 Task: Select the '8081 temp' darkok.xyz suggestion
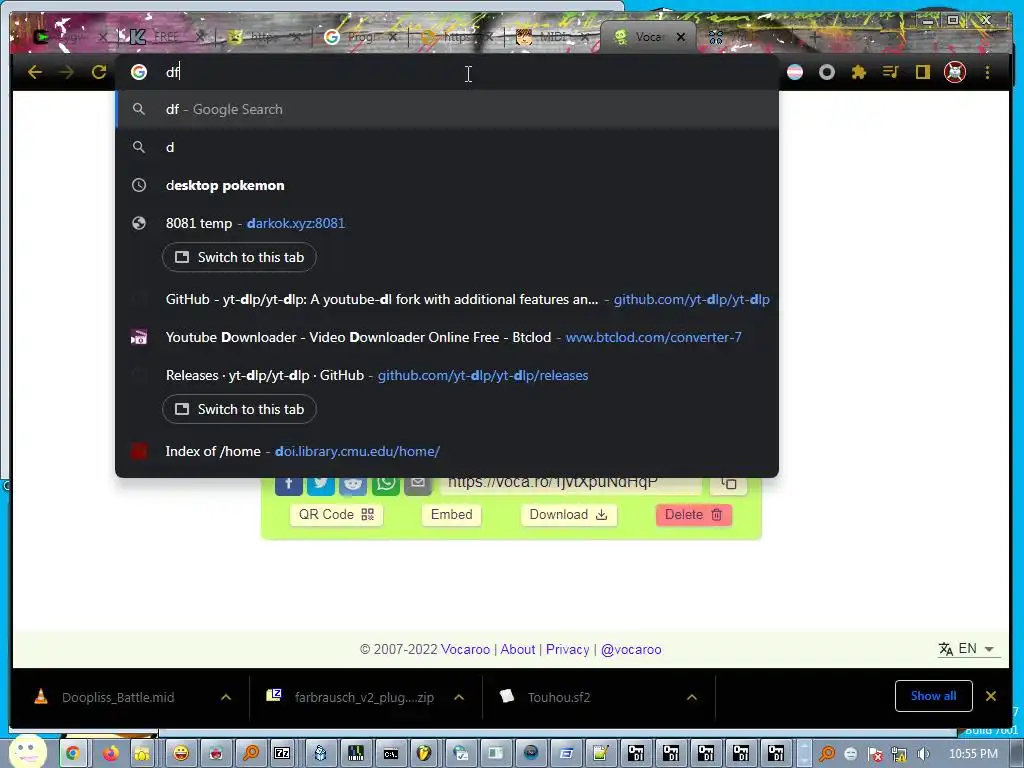[x=447, y=223]
